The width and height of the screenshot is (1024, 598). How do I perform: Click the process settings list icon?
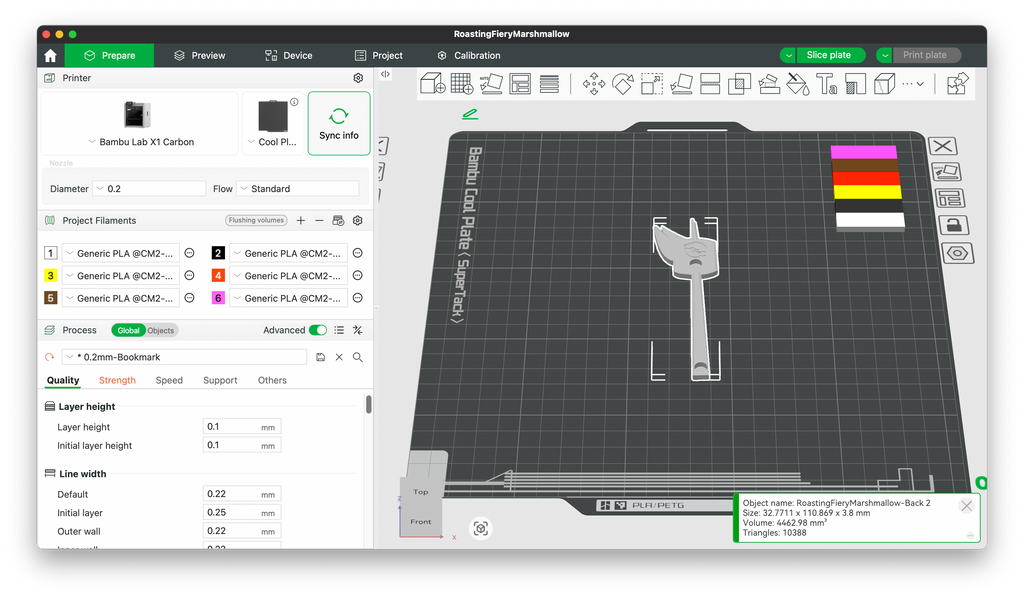tap(339, 330)
